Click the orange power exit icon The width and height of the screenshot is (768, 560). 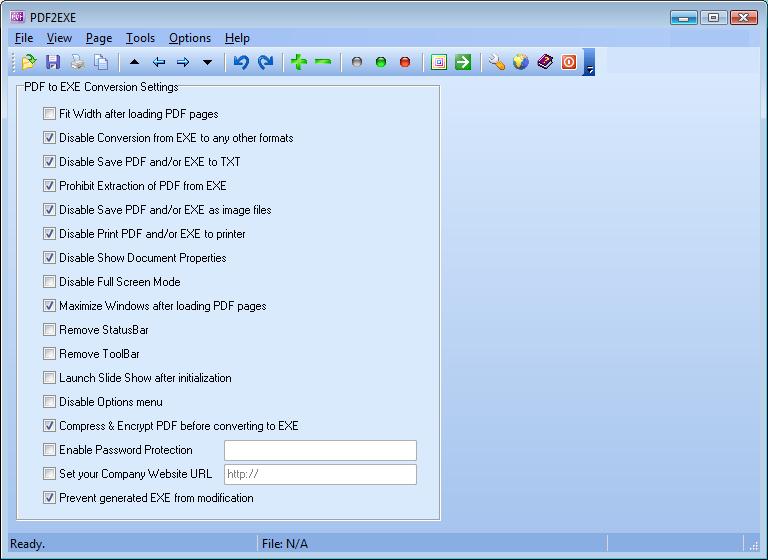[x=569, y=62]
